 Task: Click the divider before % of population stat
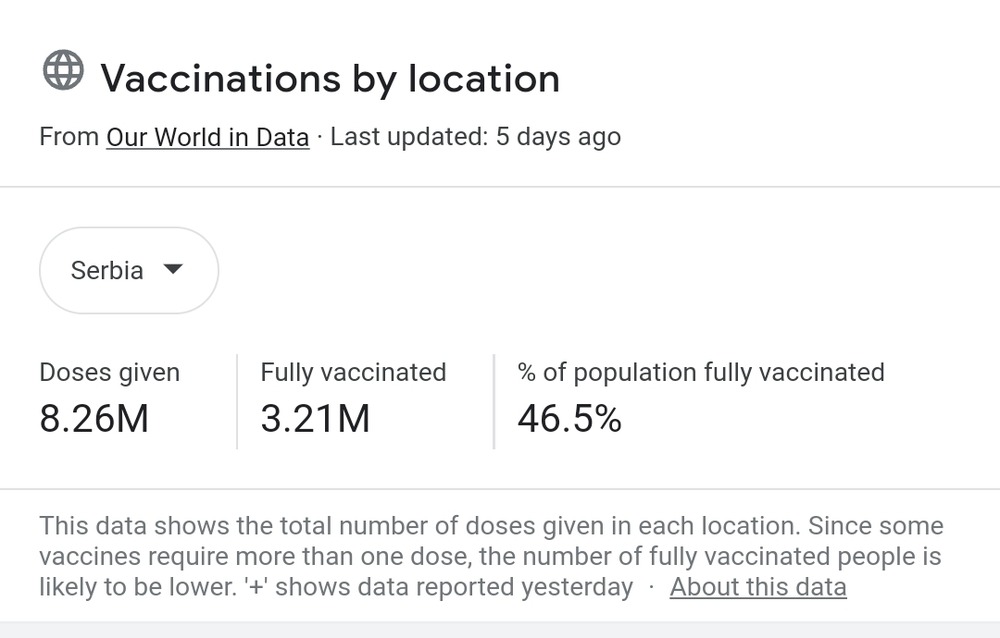pos(494,400)
